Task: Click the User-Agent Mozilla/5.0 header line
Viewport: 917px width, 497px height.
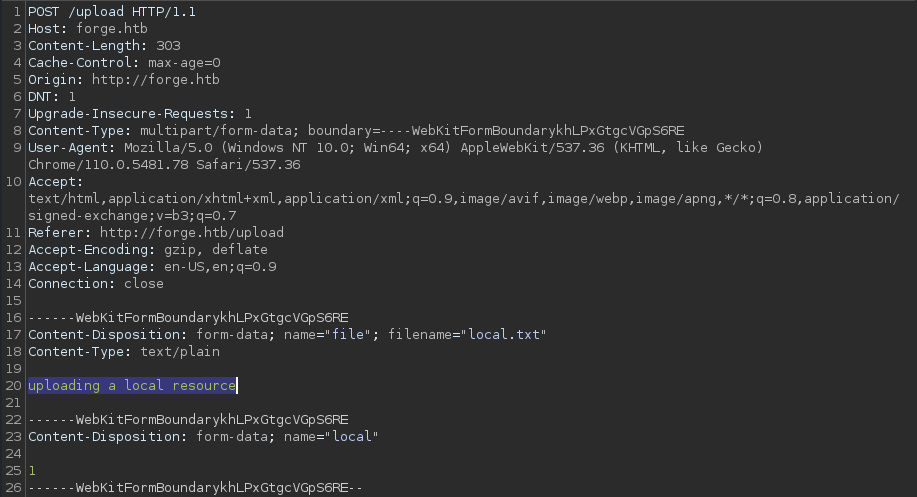Action: pyautogui.click(x=395, y=147)
